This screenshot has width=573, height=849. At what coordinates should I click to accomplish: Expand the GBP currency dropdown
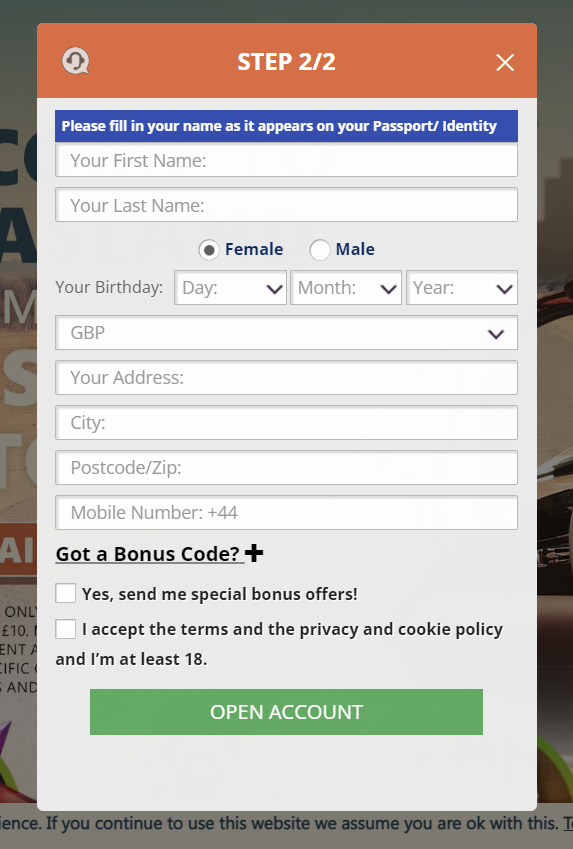286,332
